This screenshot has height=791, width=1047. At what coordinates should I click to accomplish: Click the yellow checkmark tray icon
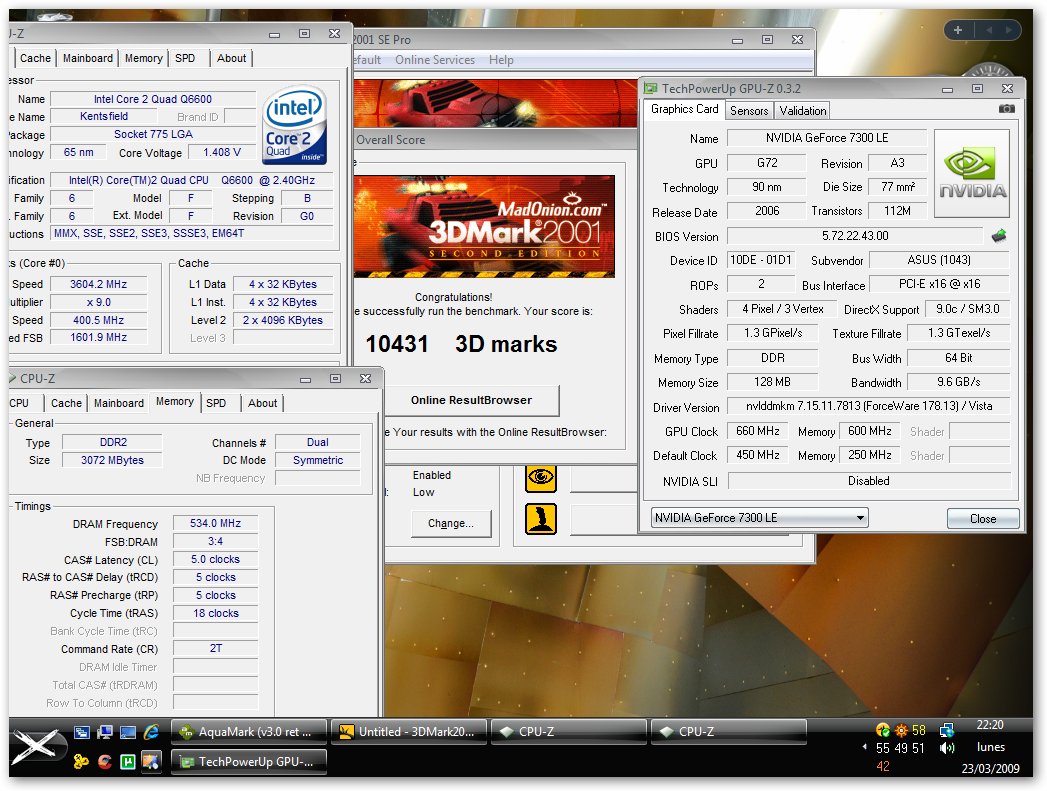(x=882, y=730)
